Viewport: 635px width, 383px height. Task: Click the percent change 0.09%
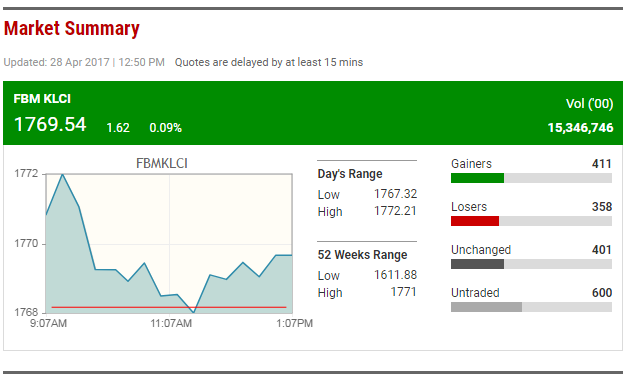(166, 128)
